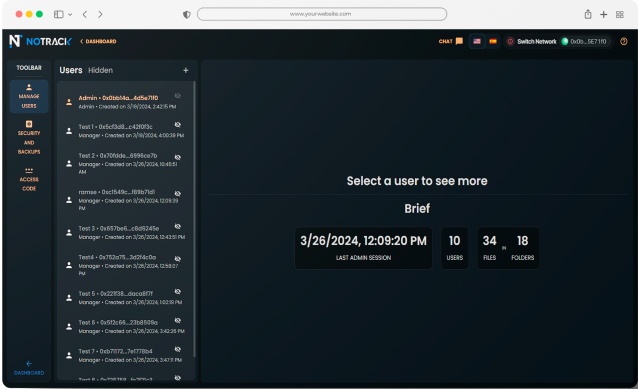Toggle visibility of Test 5 user

(178, 292)
